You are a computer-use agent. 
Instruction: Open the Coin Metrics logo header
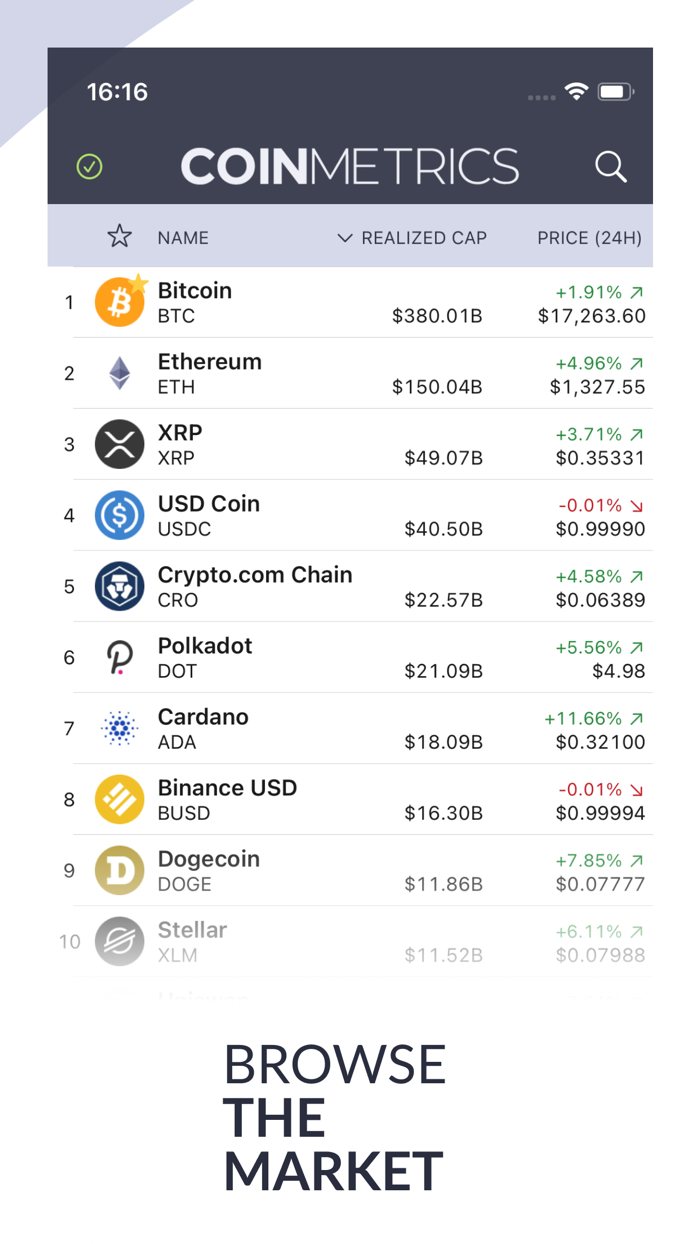350,166
